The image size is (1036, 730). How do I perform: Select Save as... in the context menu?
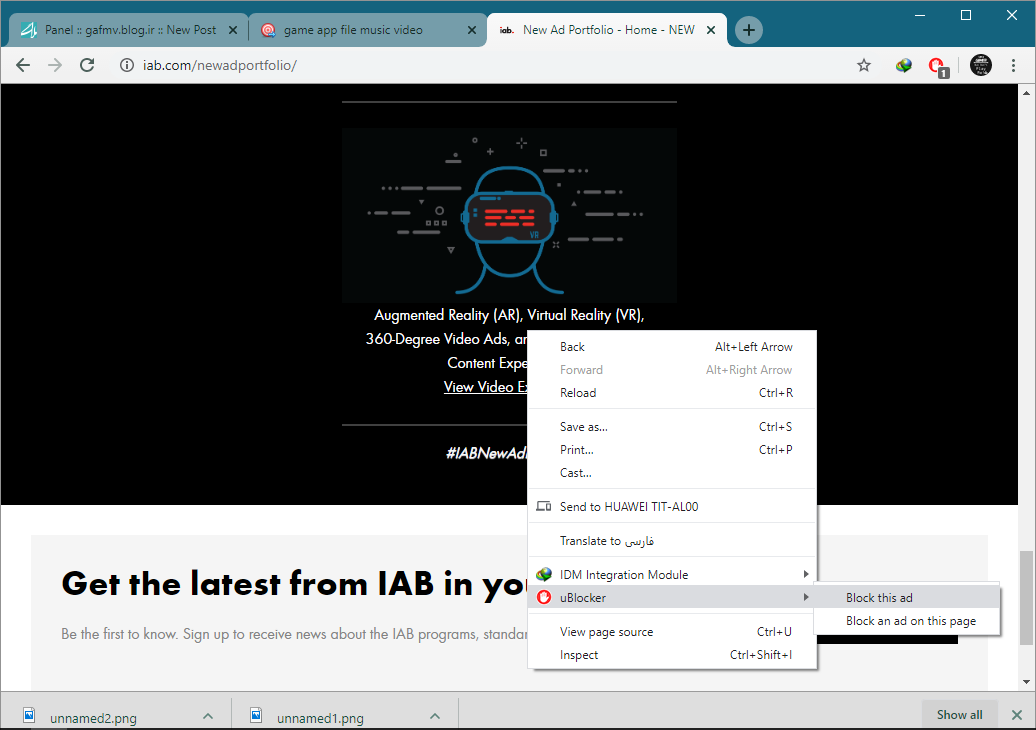click(673, 427)
